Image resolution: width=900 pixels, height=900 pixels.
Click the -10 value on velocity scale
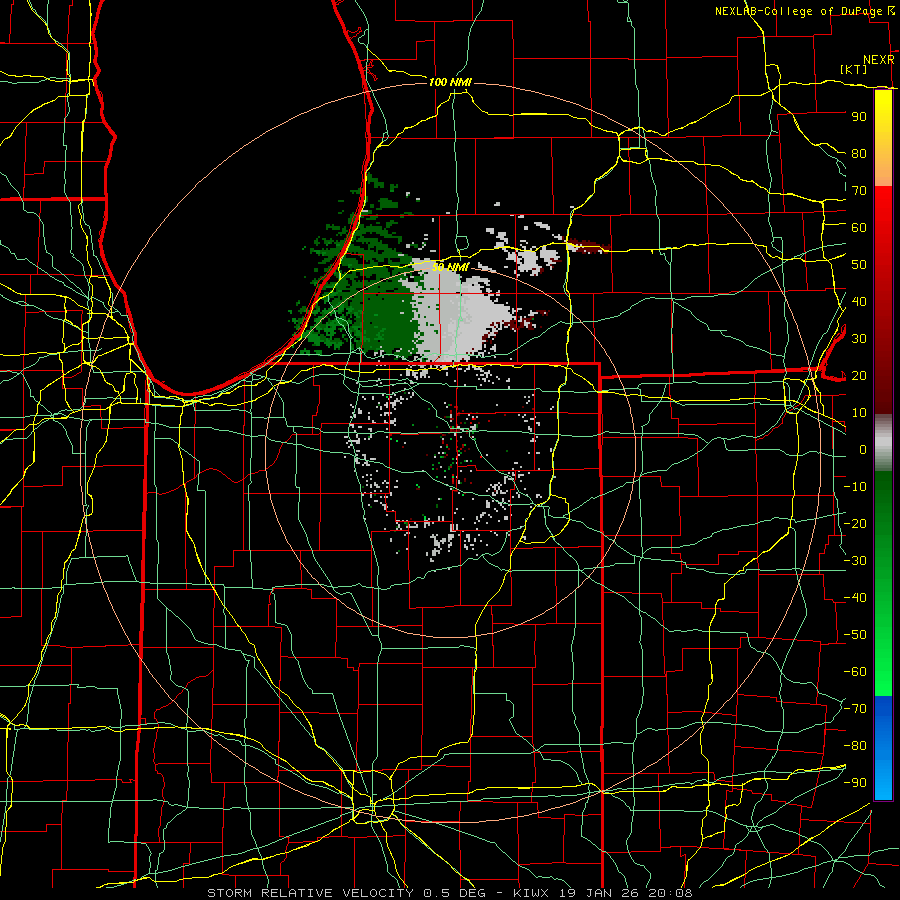tap(855, 487)
